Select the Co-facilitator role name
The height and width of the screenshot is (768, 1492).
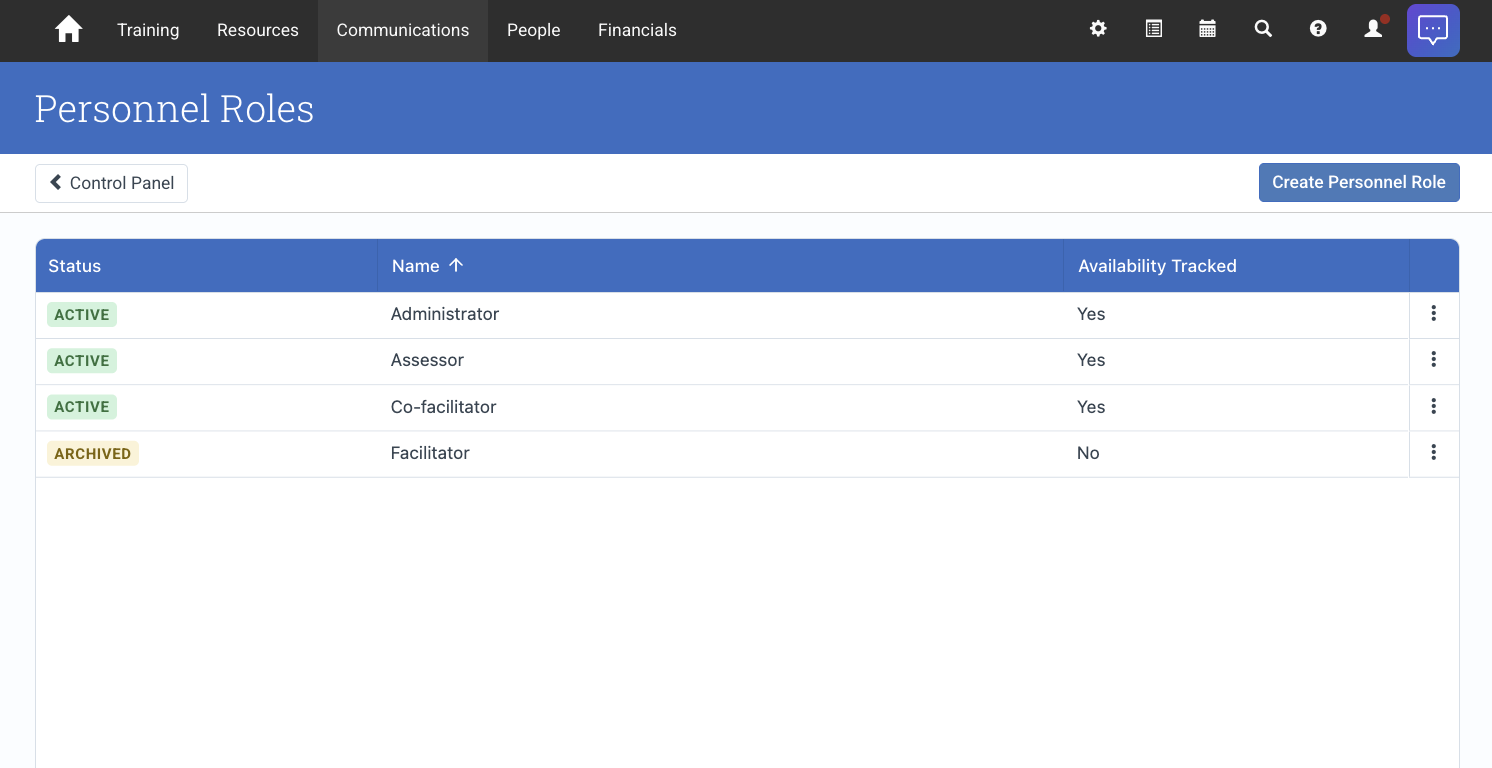(x=443, y=407)
